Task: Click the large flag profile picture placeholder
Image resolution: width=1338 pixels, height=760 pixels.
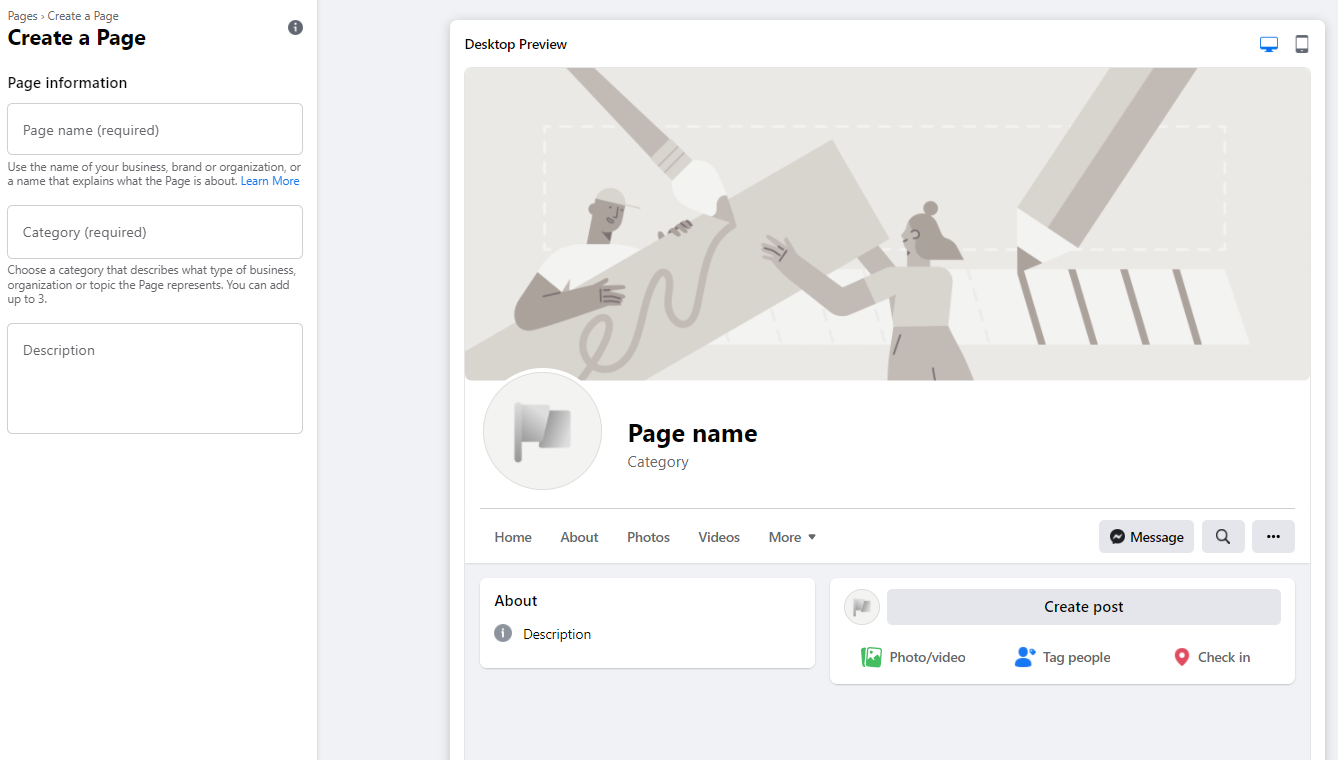Action: click(542, 430)
